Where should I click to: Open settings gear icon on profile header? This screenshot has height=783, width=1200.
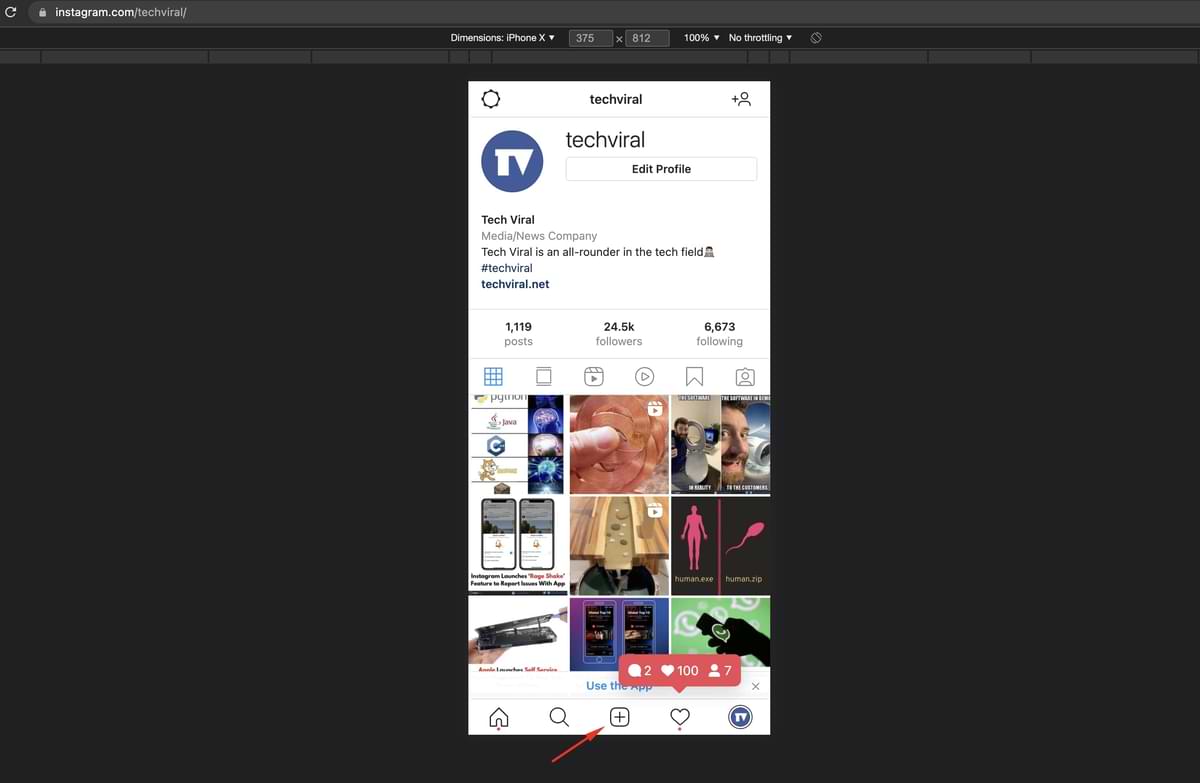(x=490, y=99)
